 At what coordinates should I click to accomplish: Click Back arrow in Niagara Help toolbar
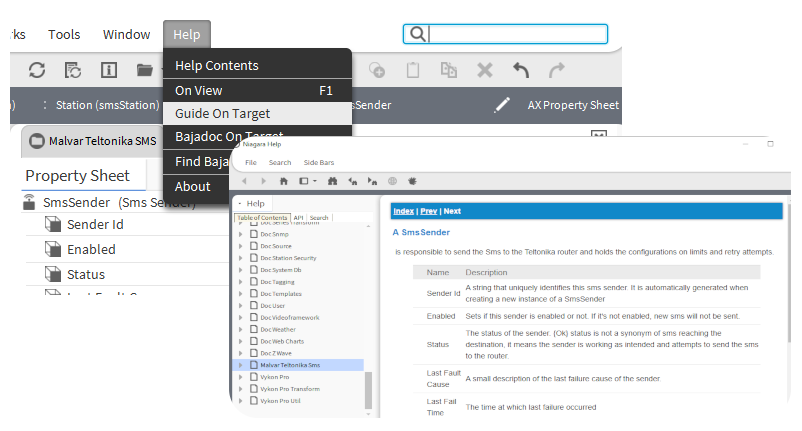click(x=244, y=181)
